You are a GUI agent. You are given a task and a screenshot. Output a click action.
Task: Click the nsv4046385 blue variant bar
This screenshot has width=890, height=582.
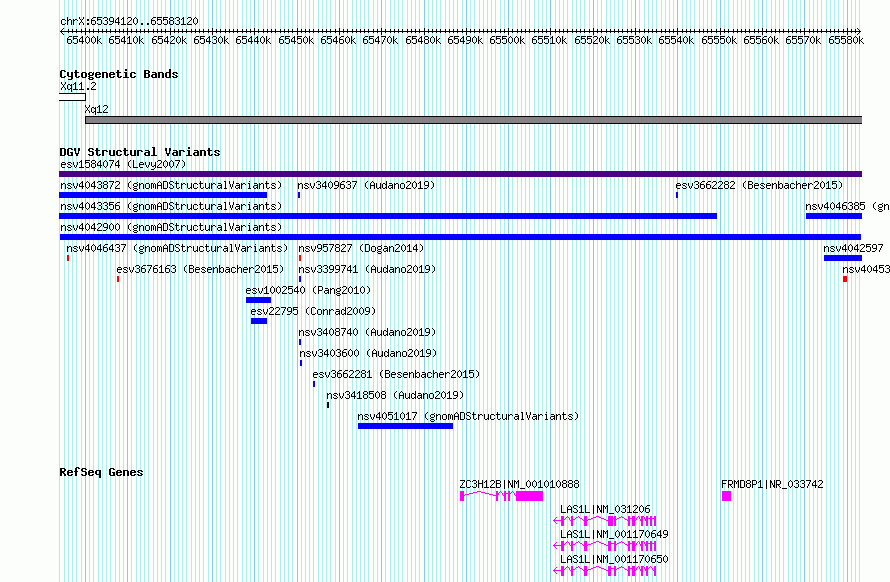pyautogui.click(x=834, y=216)
